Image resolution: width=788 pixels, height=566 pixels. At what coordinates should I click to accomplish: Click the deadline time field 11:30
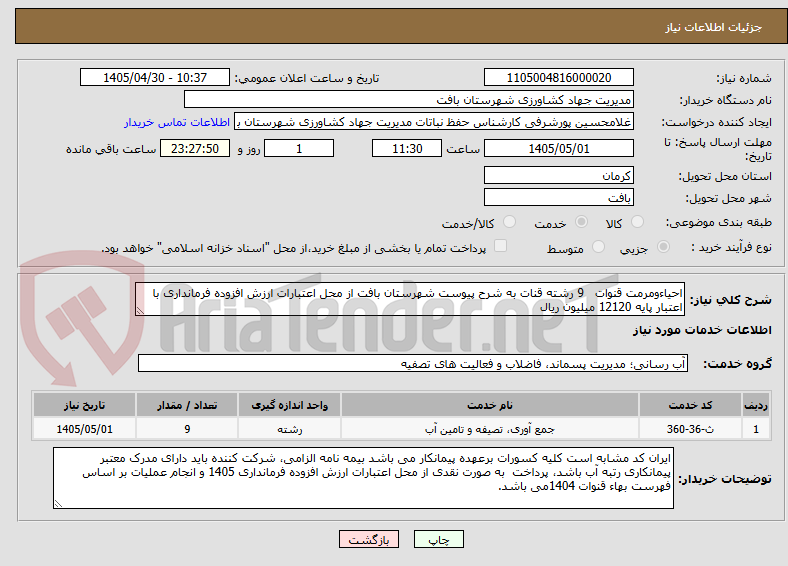[x=407, y=148]
